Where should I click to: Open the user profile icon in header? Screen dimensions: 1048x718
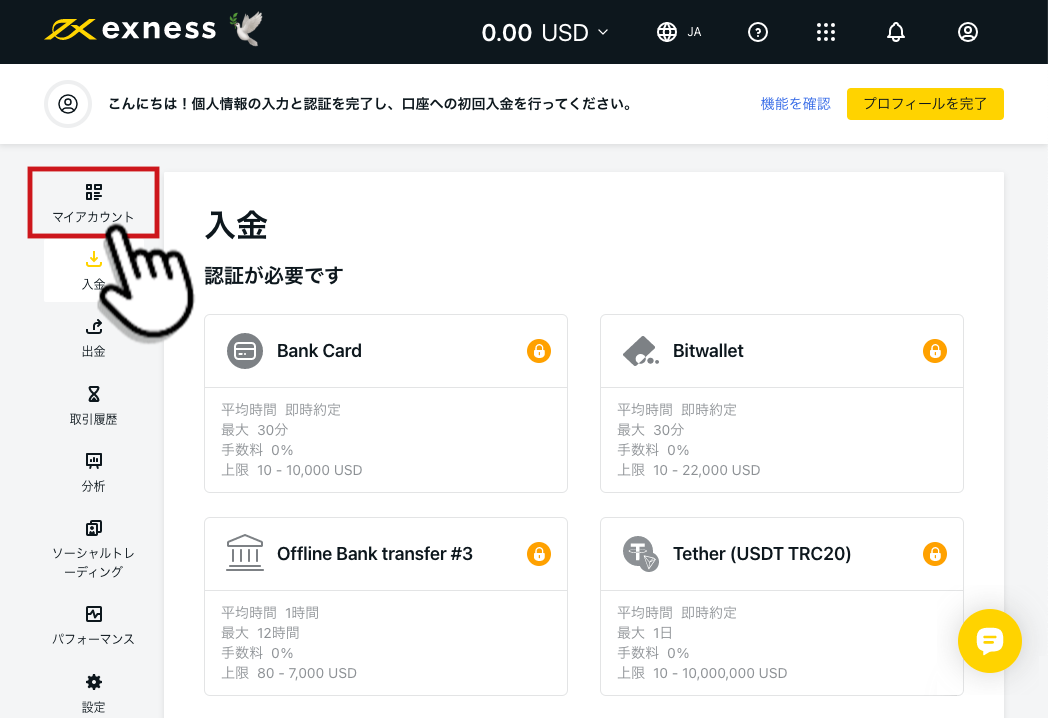[967, 32]
